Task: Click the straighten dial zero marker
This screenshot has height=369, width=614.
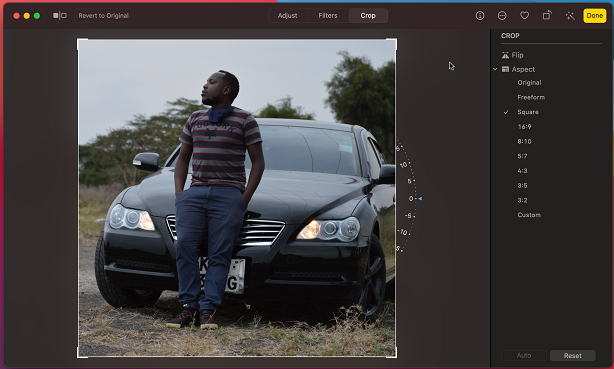Action: 411,199
